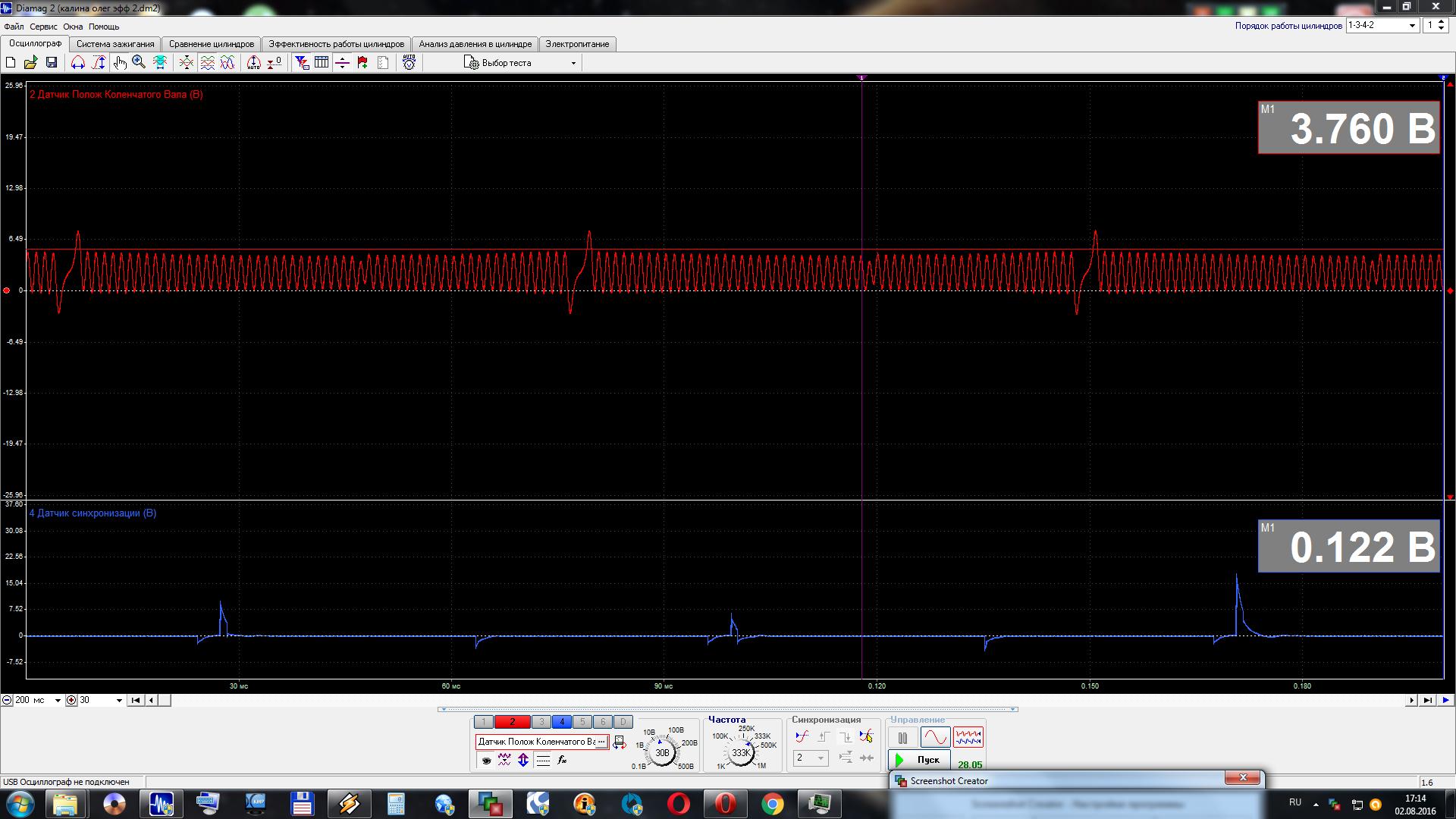Switch to Электропитание tab
This screenshot has height=819, width=1456.
(x=577, y=44)
